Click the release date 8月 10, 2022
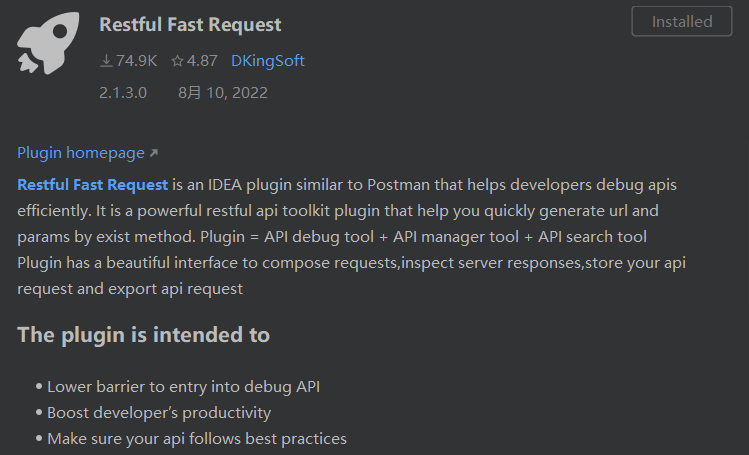 [x=223, y=93]
